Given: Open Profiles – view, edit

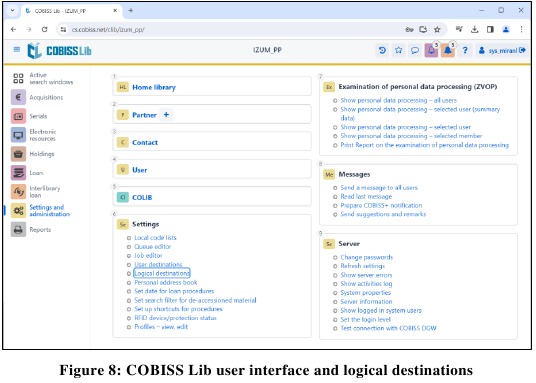Looking at the screenshot, I should click(x=161, y=327).
